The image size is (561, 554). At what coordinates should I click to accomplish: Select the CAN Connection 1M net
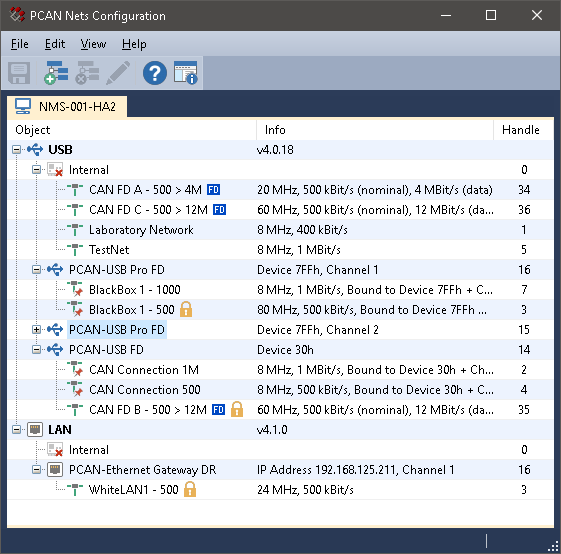point(144,370)
